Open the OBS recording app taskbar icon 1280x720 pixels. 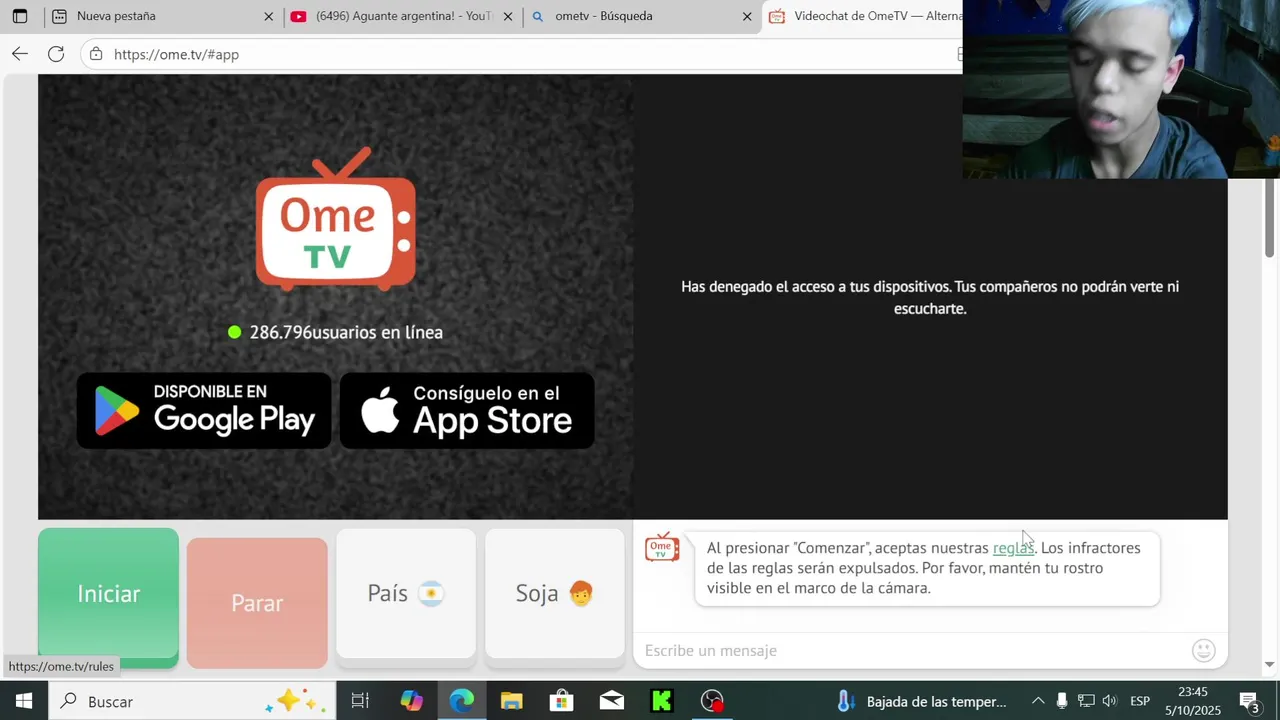click(711, 701)
